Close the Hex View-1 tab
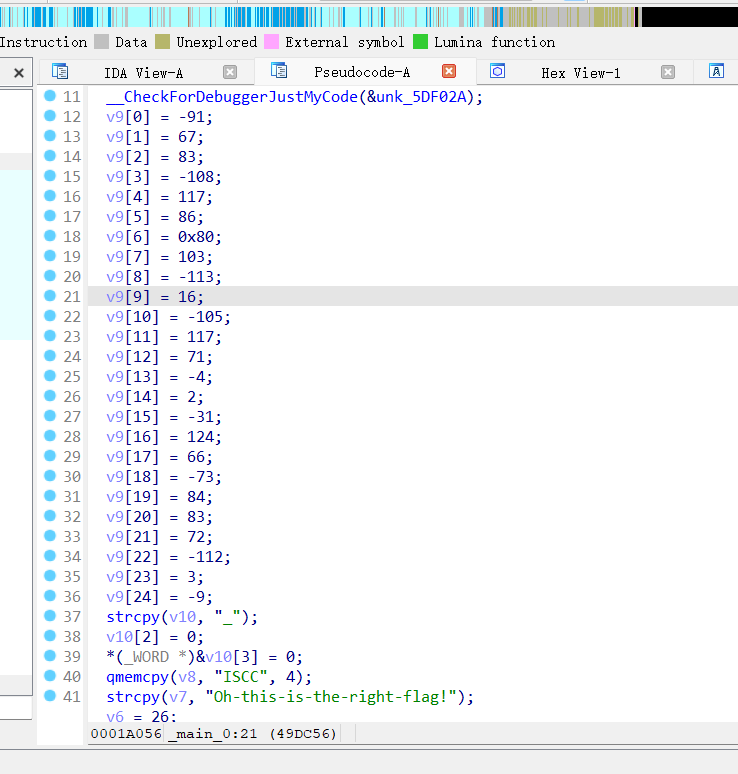The image size is (738, 774). 667,73
